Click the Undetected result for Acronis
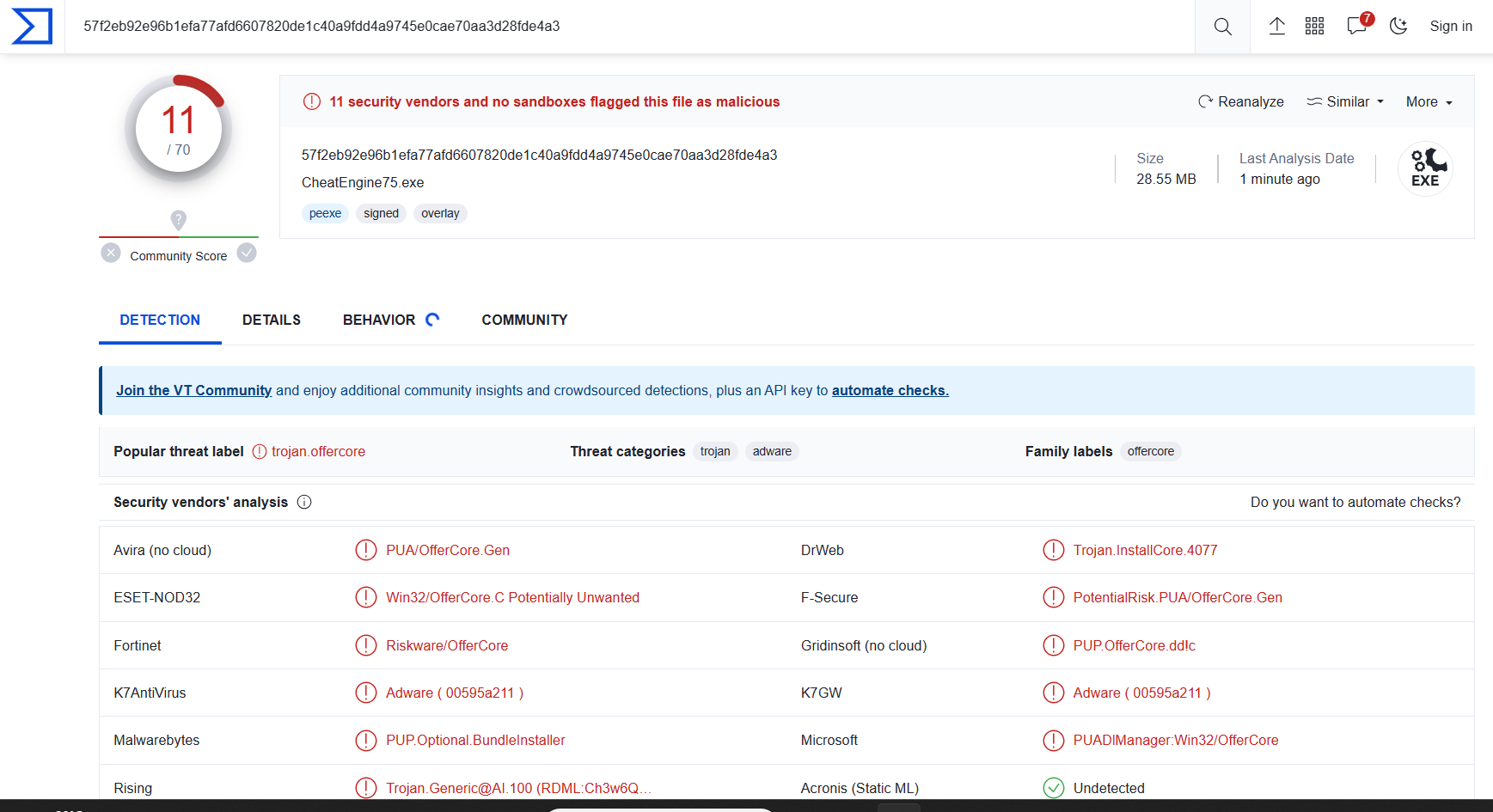 (1109, 788)
